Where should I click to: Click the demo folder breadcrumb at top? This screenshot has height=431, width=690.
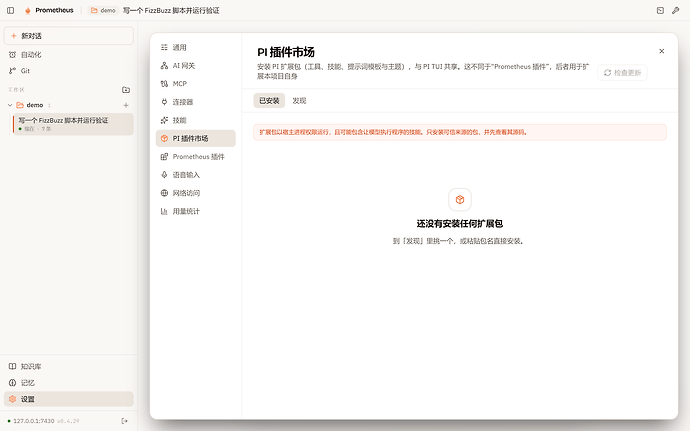103,11
